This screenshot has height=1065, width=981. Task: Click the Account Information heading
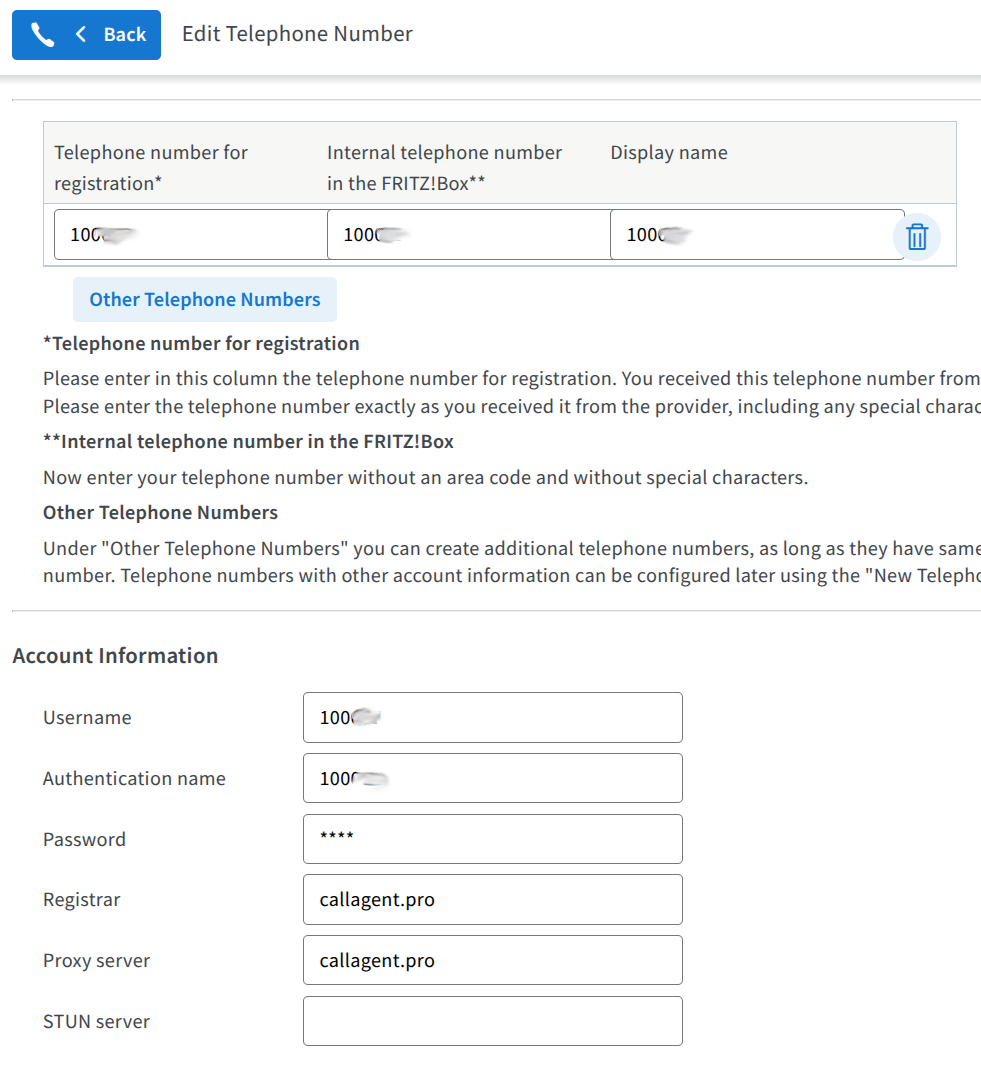tap(114, 655)
